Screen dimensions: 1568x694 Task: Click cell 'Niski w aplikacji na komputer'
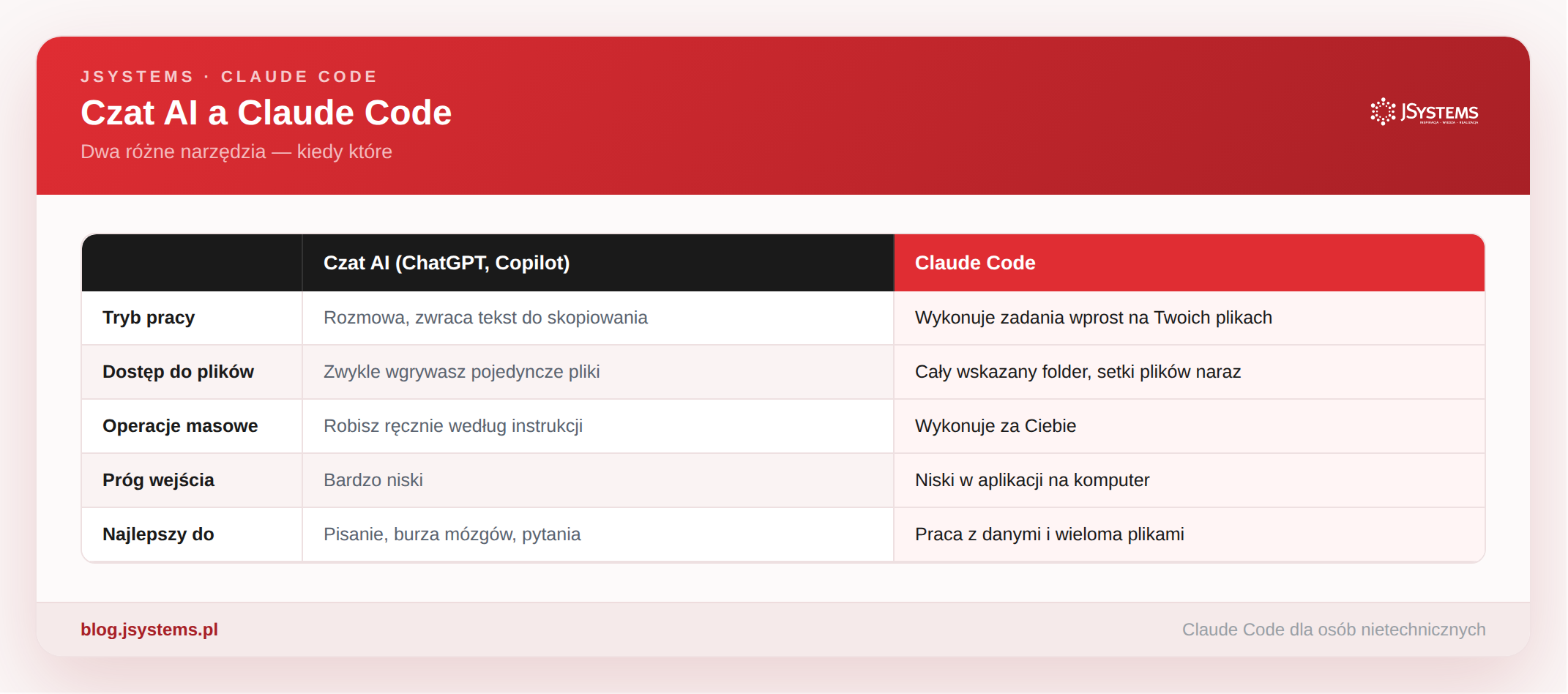tap(1190, 480)
